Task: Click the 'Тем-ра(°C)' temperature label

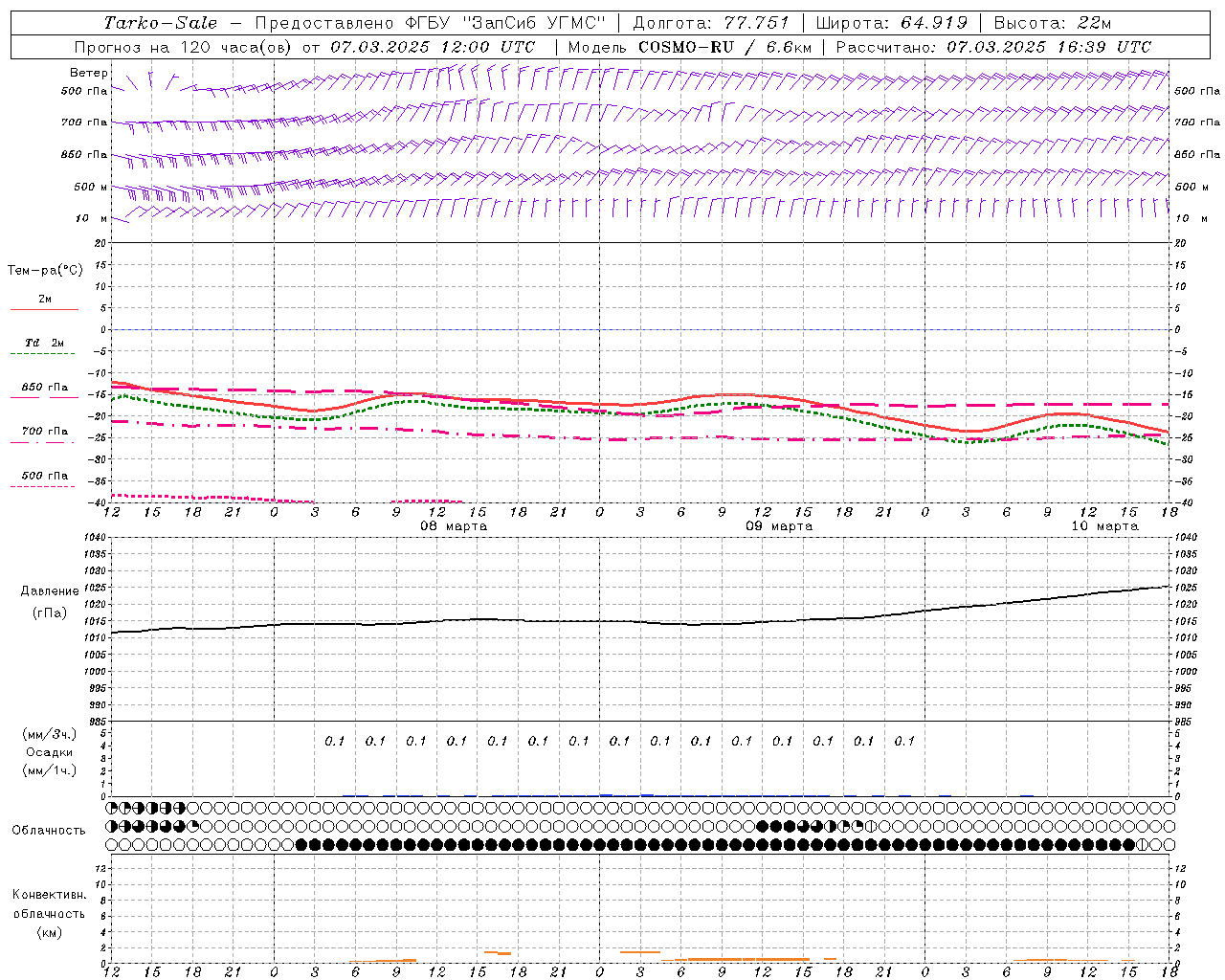Action: (45, 271)
